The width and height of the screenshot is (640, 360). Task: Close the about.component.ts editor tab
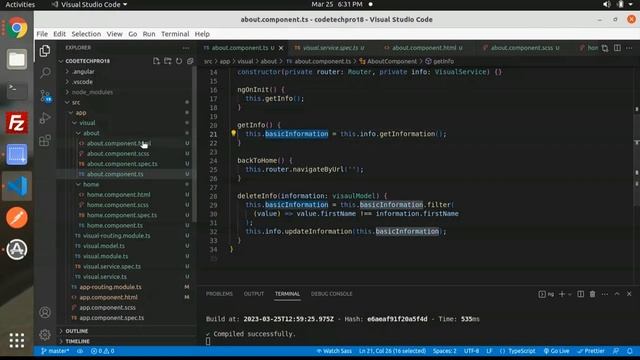click(281, 48)
